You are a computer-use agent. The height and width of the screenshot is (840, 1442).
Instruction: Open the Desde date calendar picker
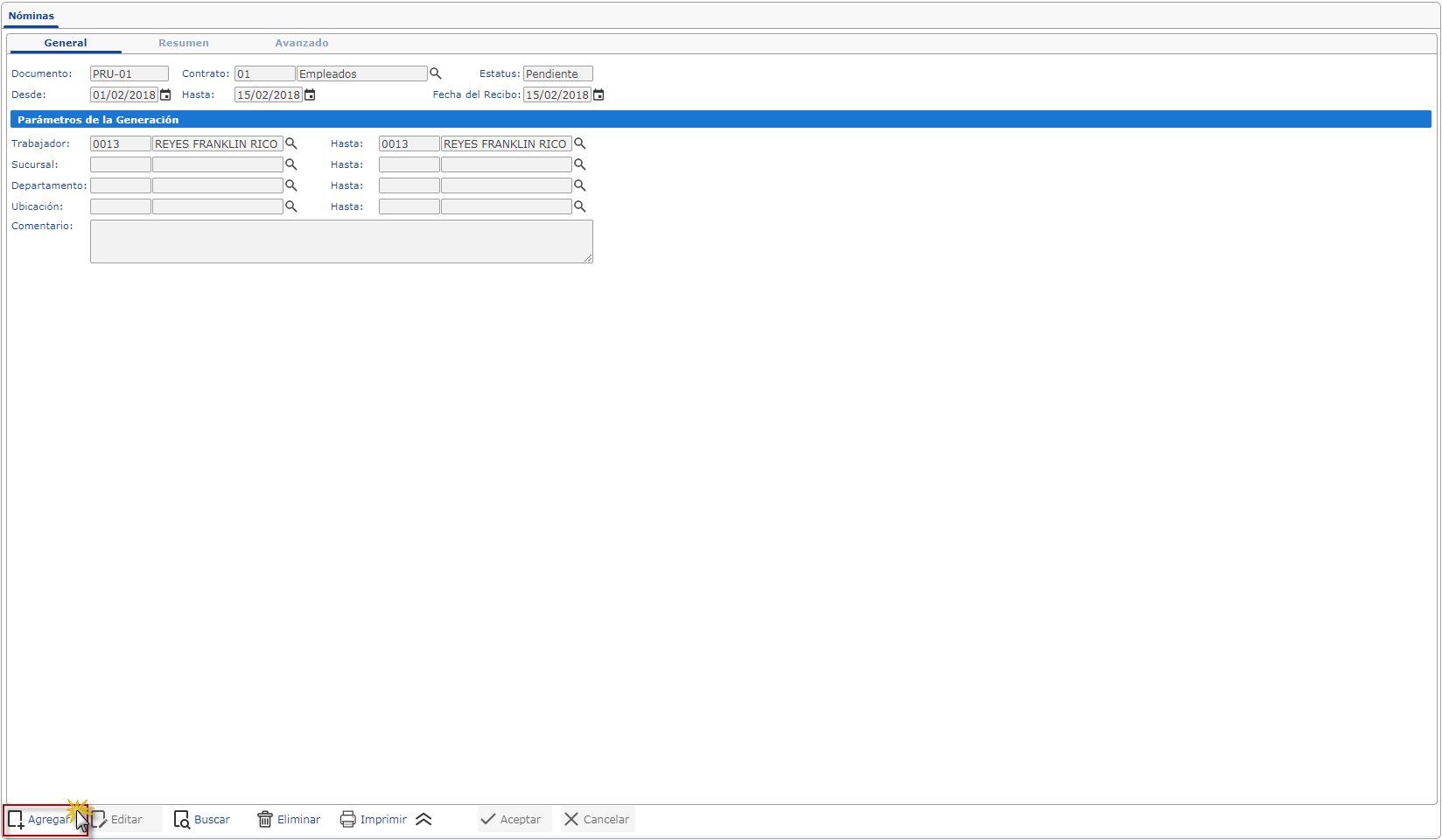click(x=165, y=95)
